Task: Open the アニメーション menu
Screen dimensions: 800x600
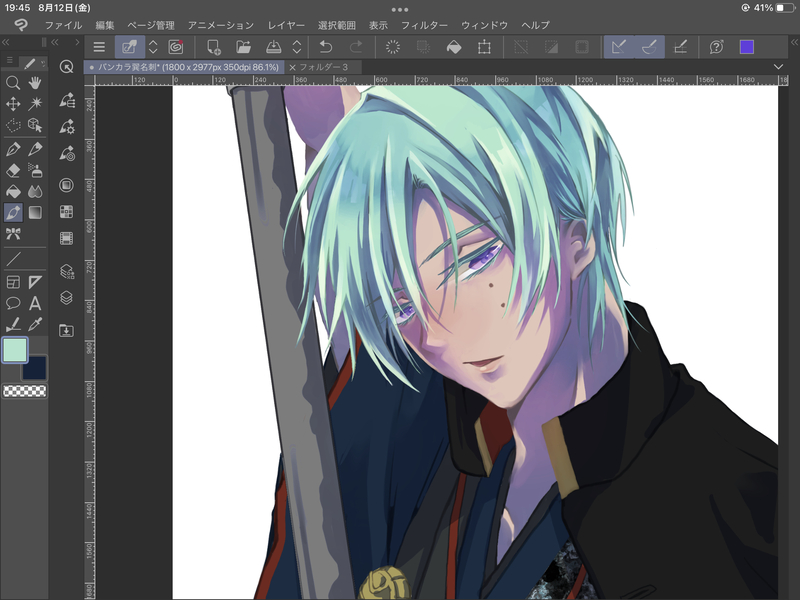Action: [x=221, y=25]
